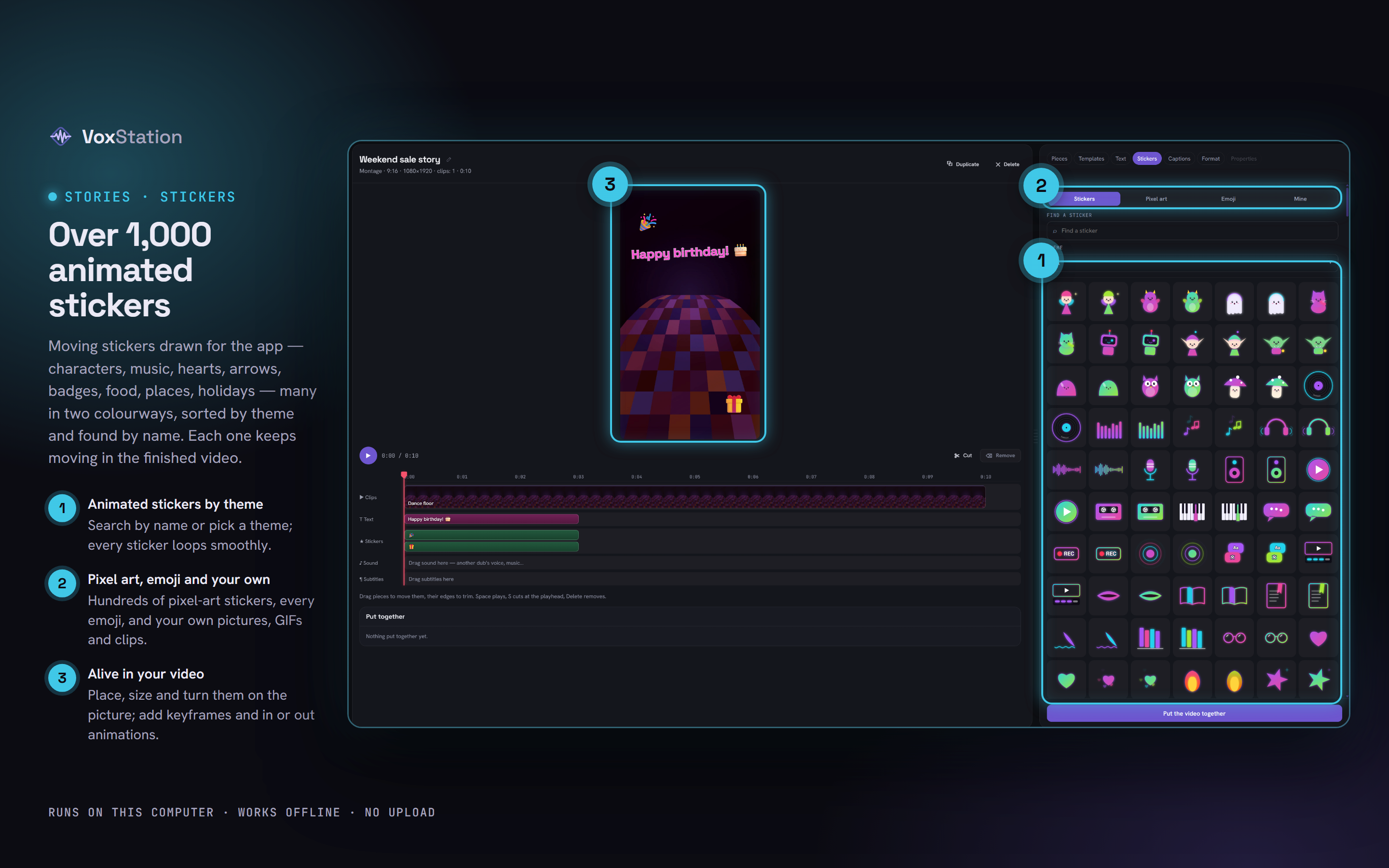The width and height of the screenshot is (1389, 868).
Task: Click the red playhead on the timeline
Action: coord(404,475)
